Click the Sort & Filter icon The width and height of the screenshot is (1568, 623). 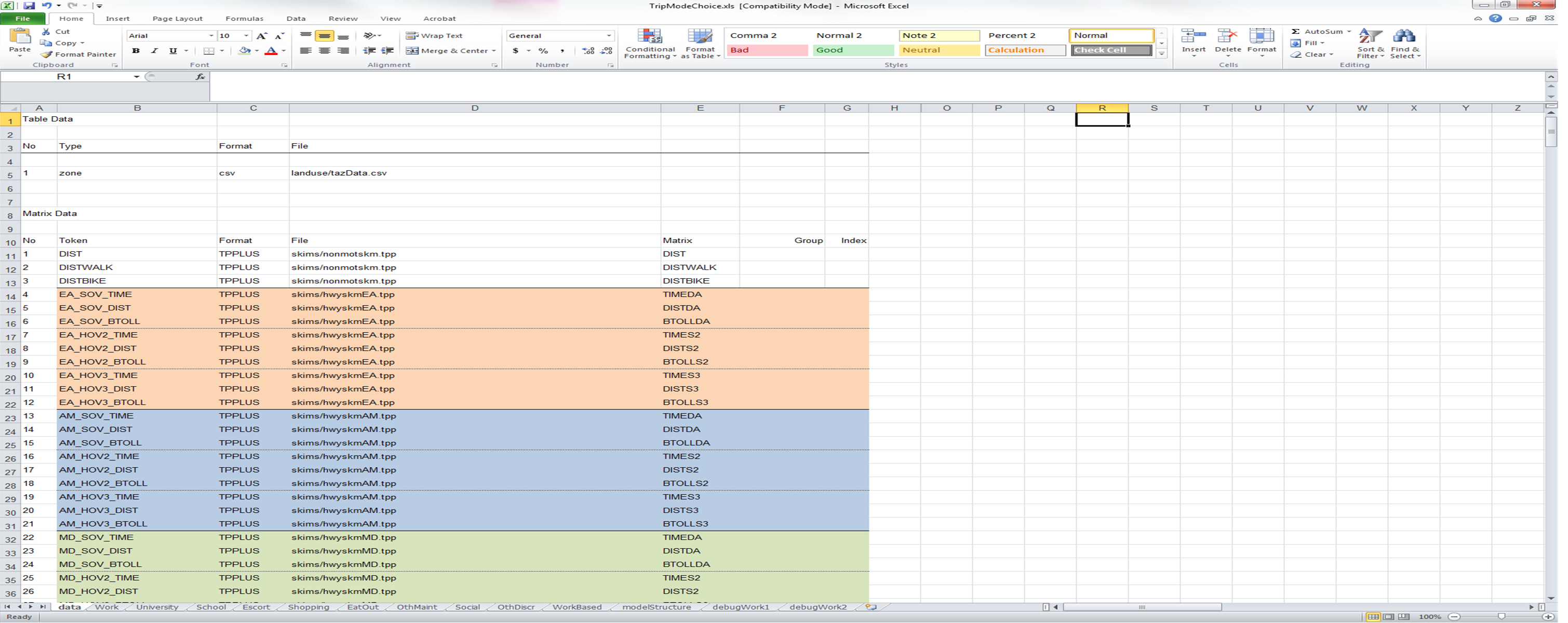pos(1370,36)
